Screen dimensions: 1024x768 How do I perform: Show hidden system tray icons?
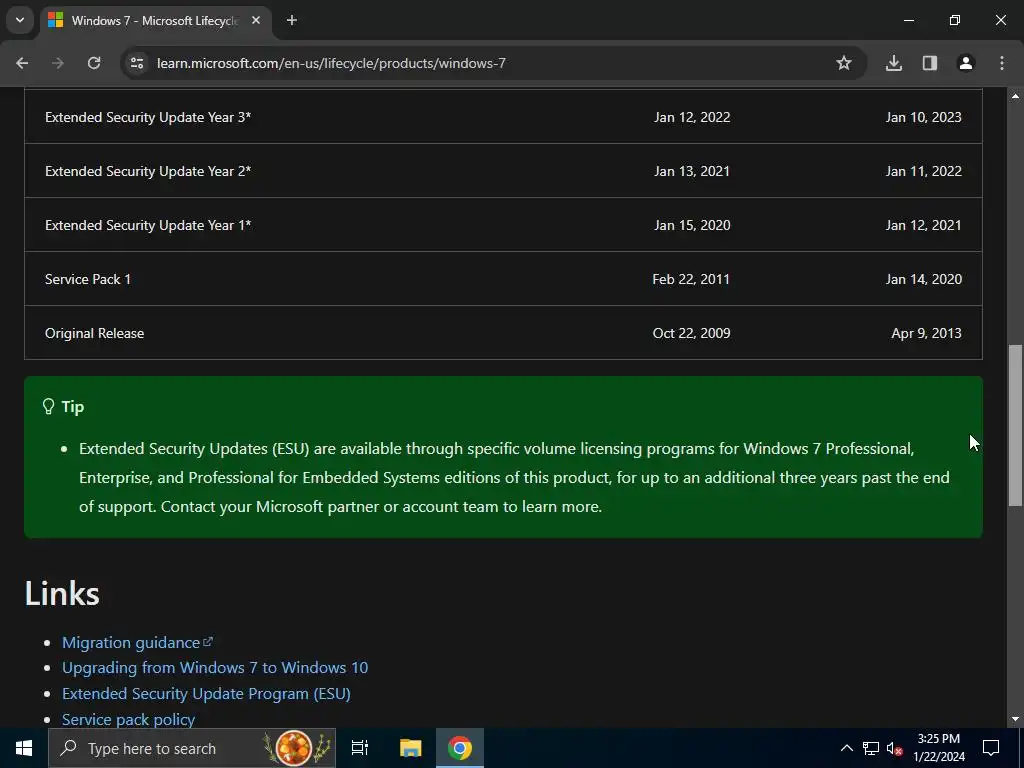[846, 748]
